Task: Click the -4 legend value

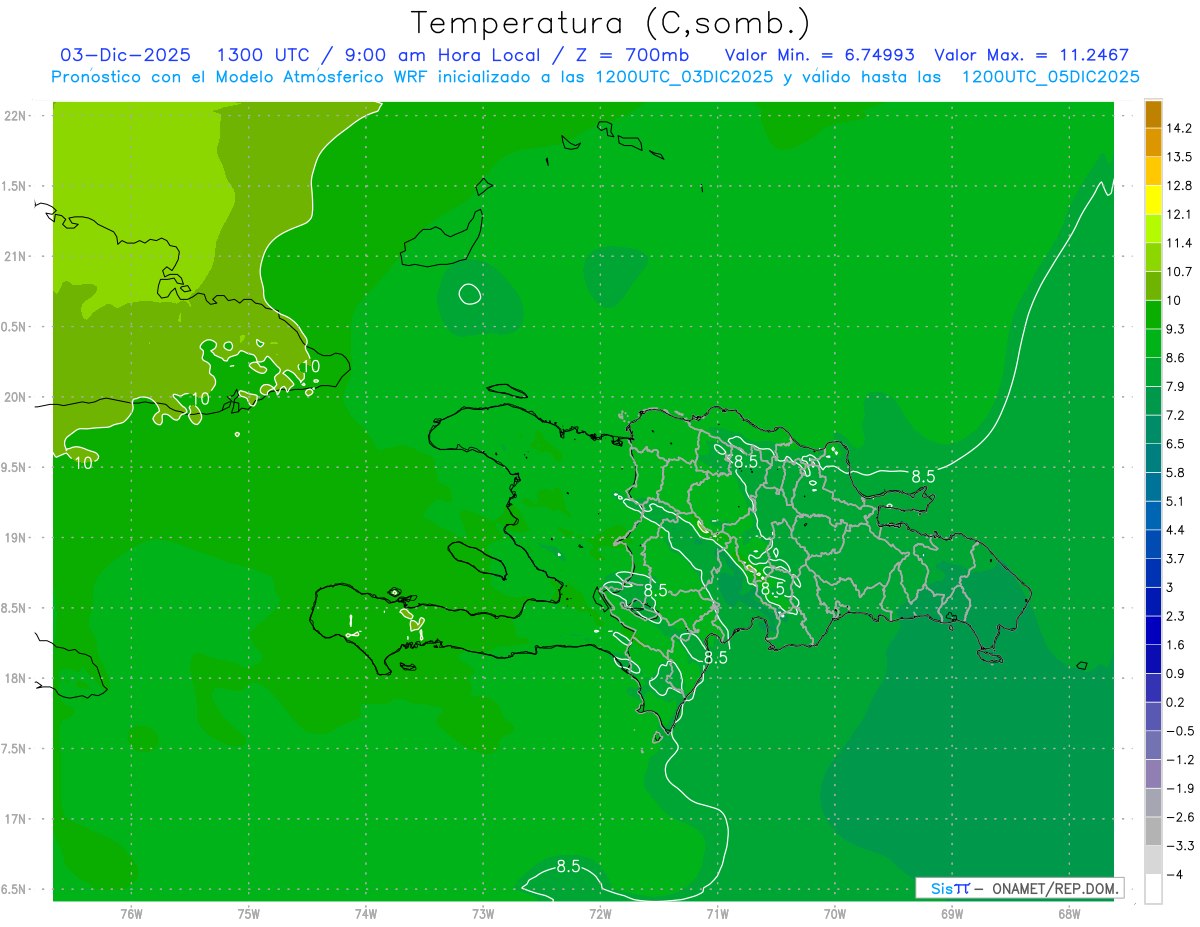Action: click(1175, 875)
